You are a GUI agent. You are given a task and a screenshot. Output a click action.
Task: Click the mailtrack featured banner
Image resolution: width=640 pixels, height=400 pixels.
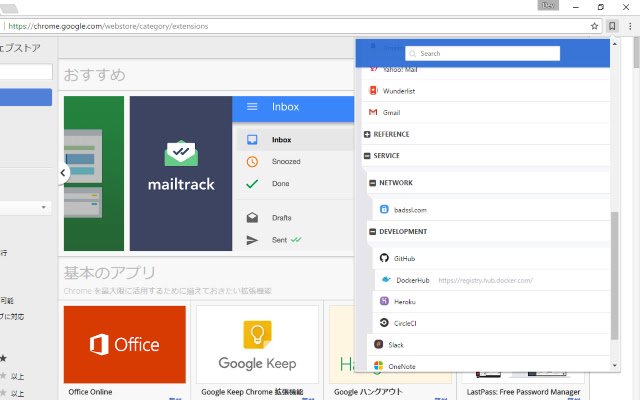(x=181, y=173)
